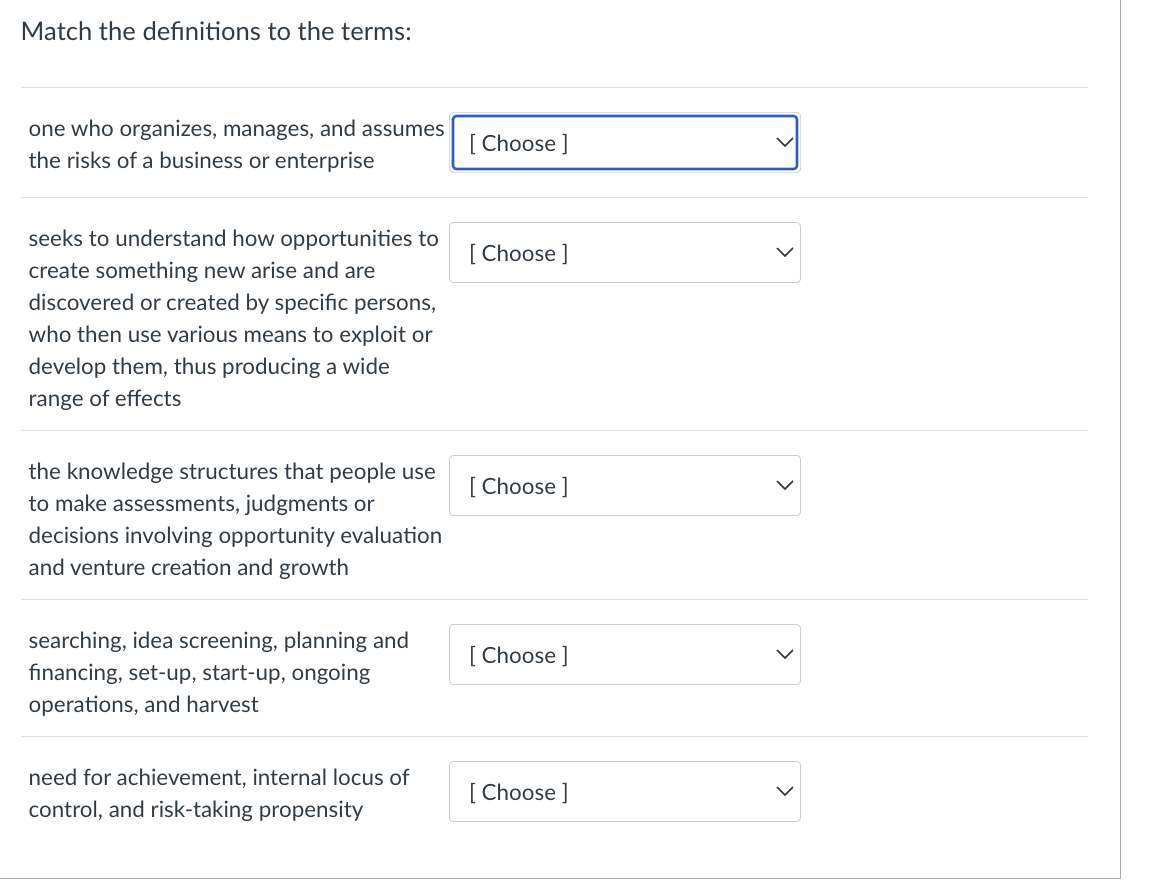
Task: Click the chevron arrow for the knowledge structures definition
Action: [786, 486]
